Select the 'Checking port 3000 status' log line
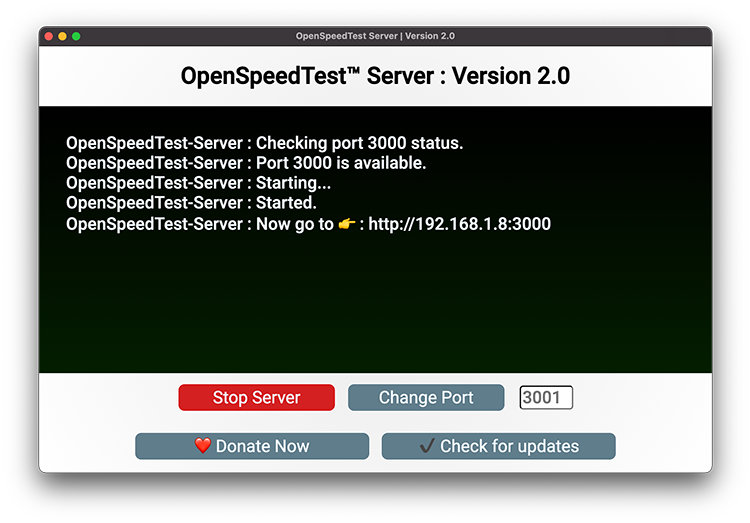Image resolution: width=750 pixels, height=523 pixels. [264, 143]
